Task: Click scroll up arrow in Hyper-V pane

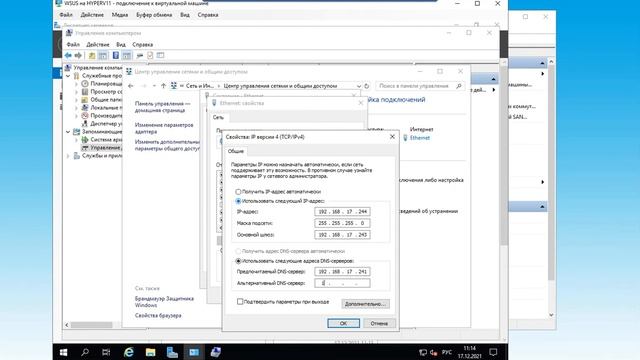Action: [551, 62]
